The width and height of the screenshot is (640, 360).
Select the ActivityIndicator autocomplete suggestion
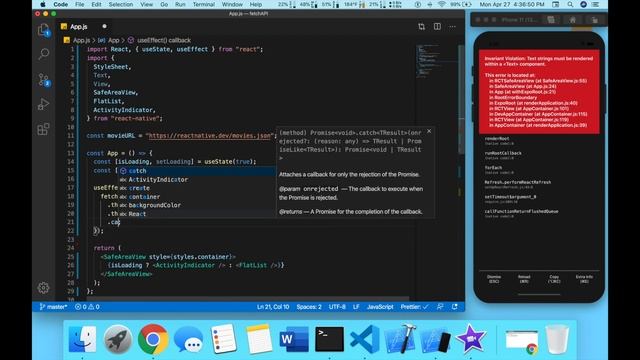[x=197, y=179]
